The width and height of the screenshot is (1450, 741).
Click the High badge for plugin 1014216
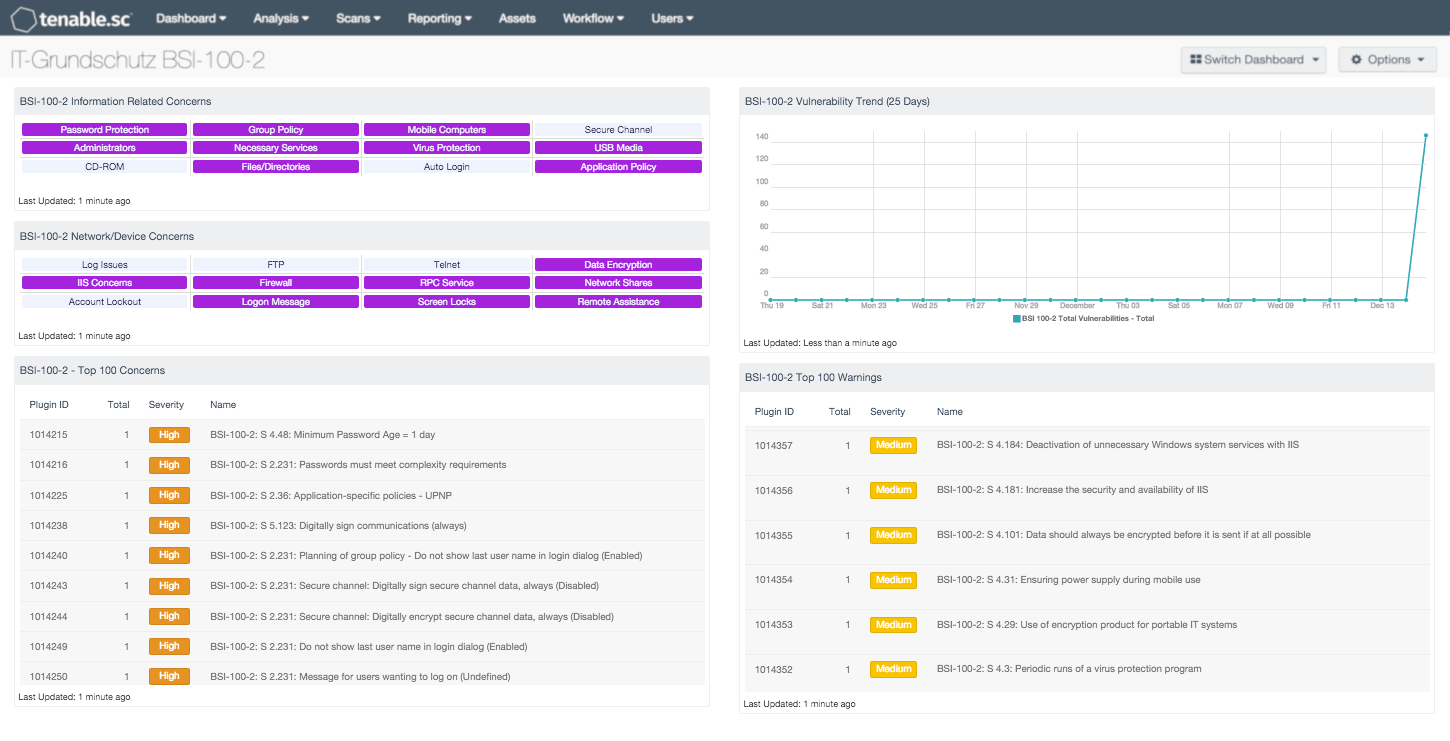point(169,465)
